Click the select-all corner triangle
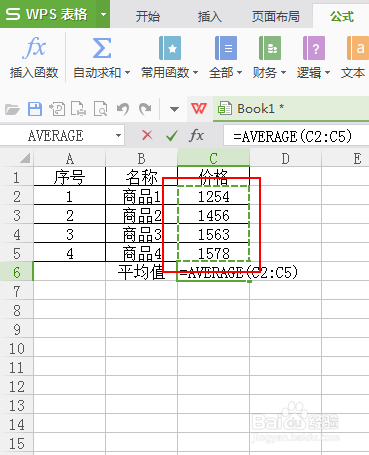 coord(25,158)
